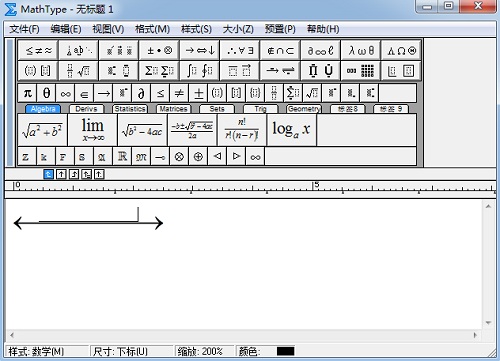This screenshot has width=500, height=361.
Task: Switch to the Sets tab
Action: point(217,109)
